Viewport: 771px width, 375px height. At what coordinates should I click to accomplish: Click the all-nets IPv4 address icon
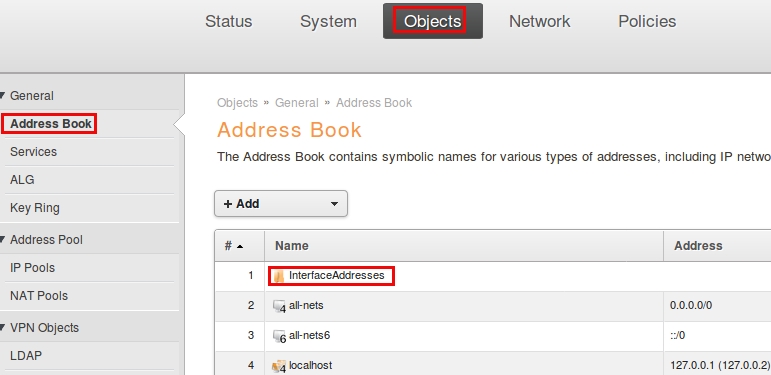279,307
